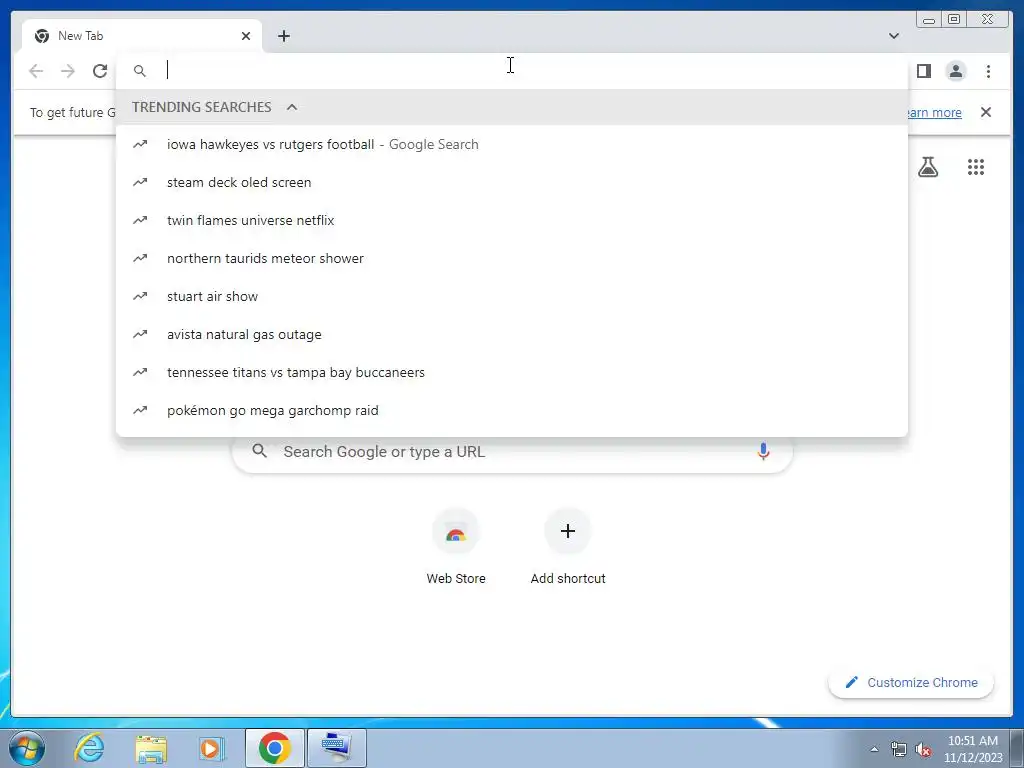Viewport: 1024px width, 768px height.
Task: Select suggestion twin flames universe netflix
Action: click(511, 220)
